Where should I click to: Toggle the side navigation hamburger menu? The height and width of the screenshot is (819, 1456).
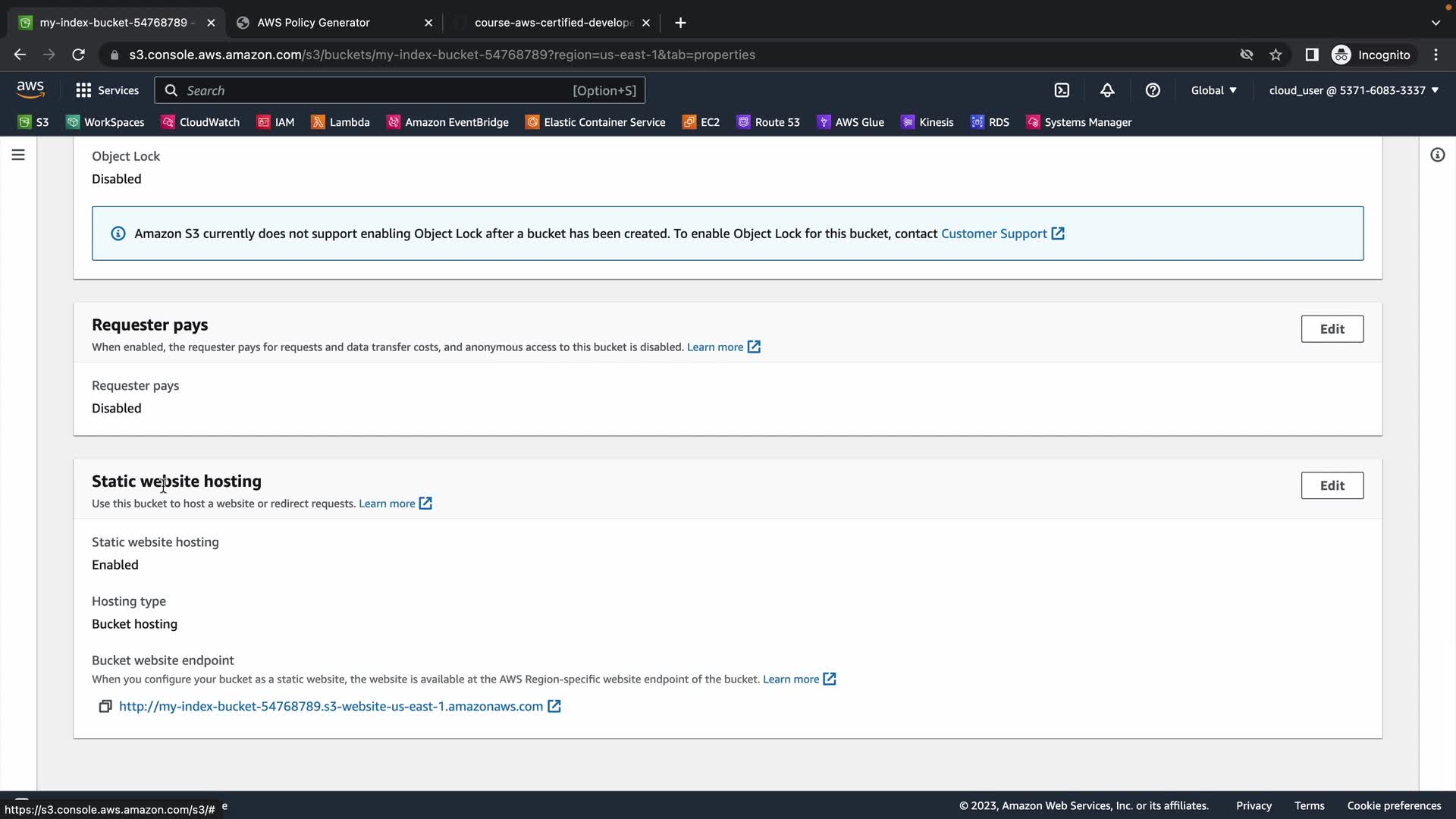(x=18, y=155)
